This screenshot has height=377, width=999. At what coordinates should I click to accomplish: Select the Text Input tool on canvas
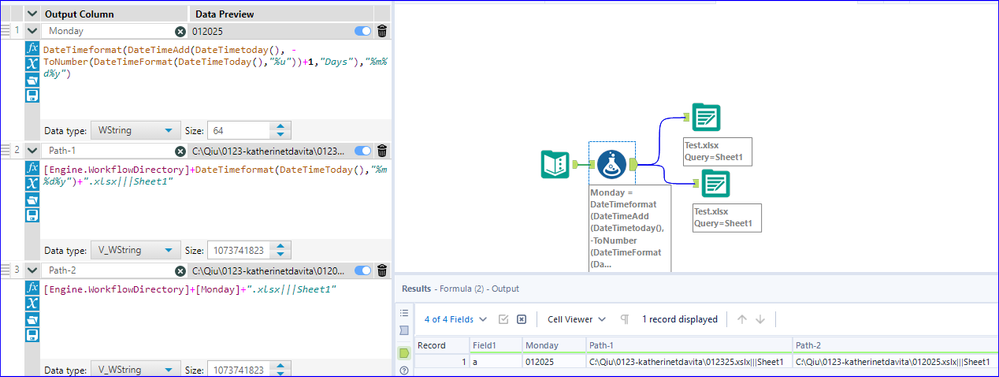pos(554,164)
